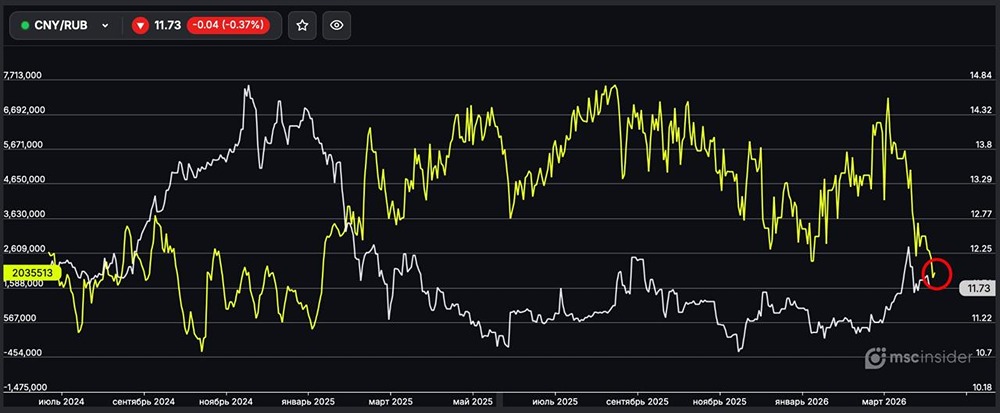Click the сентябрь 2025 date label
Screen dimensions: 1000x413
pos(637,402)
